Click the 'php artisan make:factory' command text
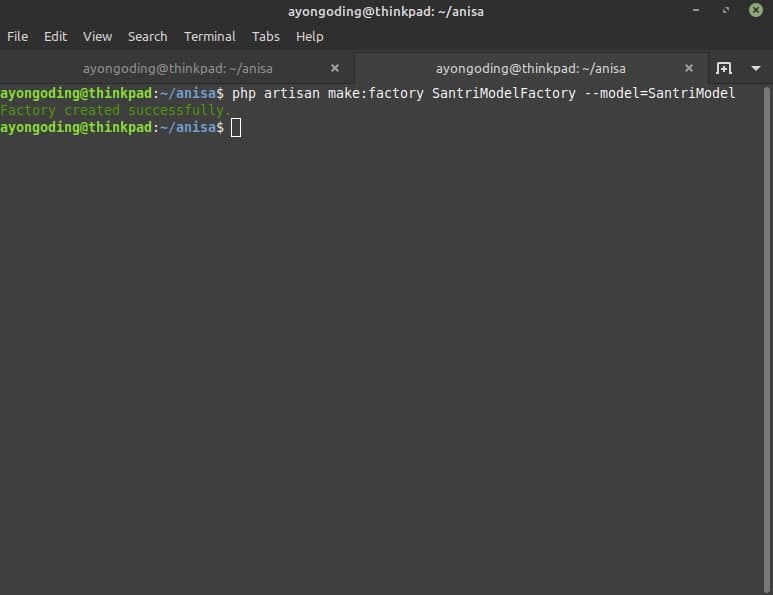Screen dimensions: 773x595 327,93
